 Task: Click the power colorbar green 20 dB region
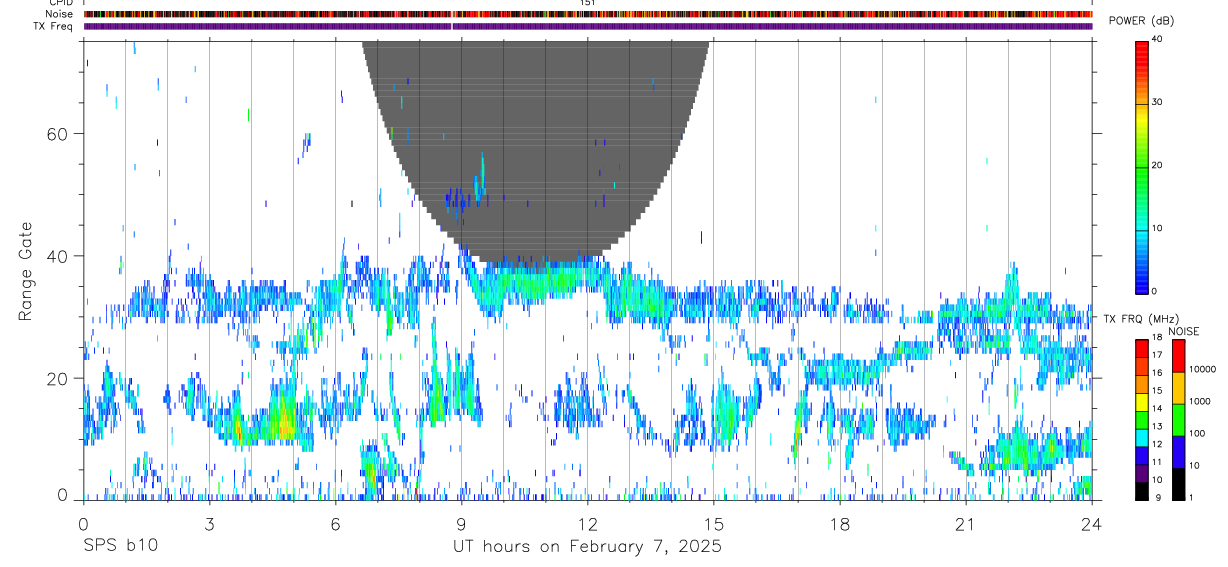point(1141,166)
